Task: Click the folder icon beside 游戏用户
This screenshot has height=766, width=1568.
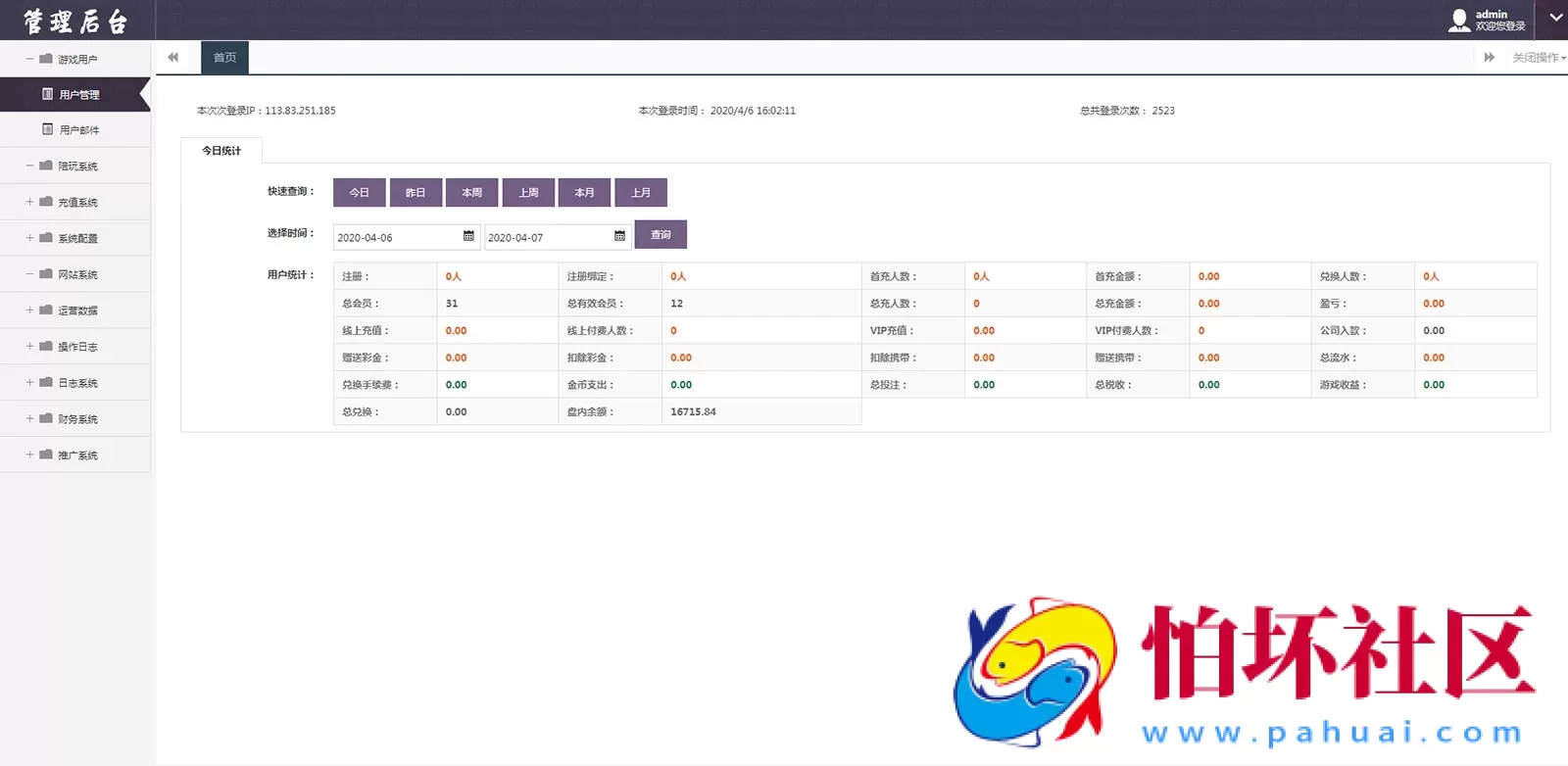Action: pos(45,59)
